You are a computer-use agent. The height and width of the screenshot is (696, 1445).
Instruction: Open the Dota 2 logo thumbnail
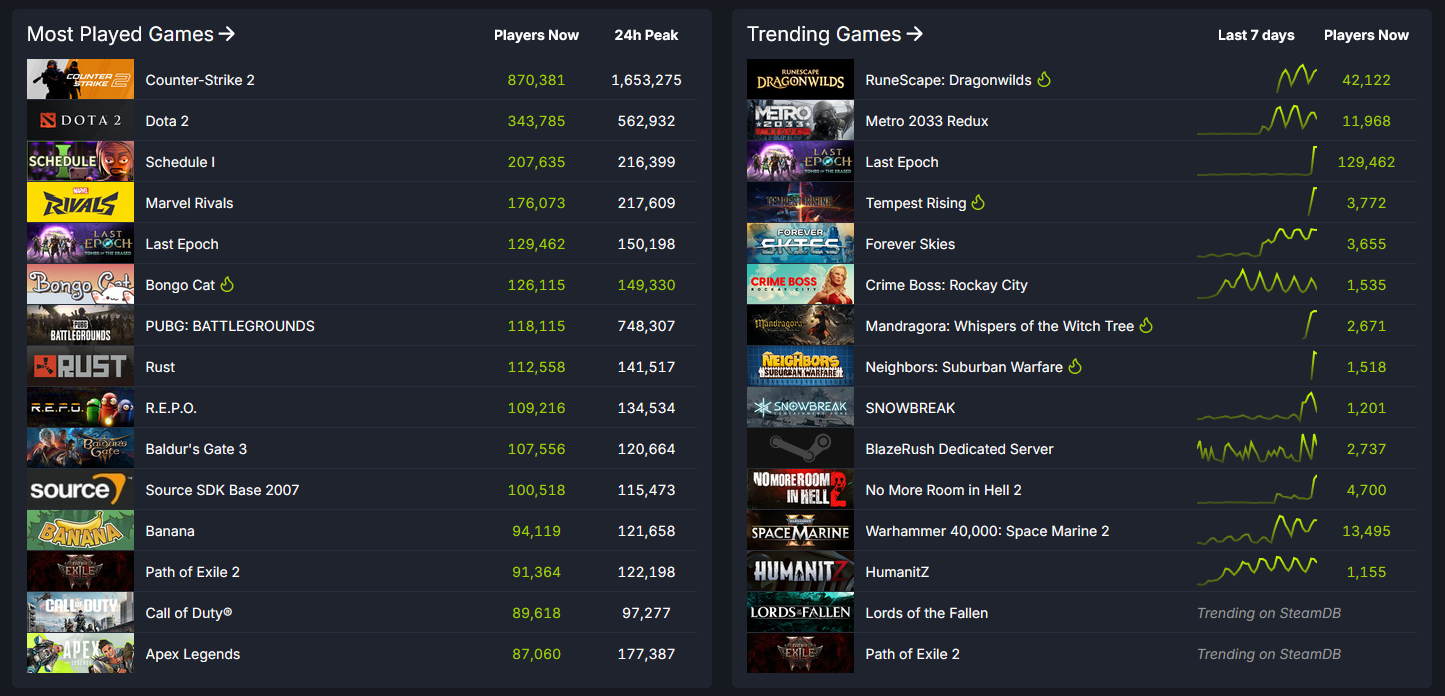80,121
